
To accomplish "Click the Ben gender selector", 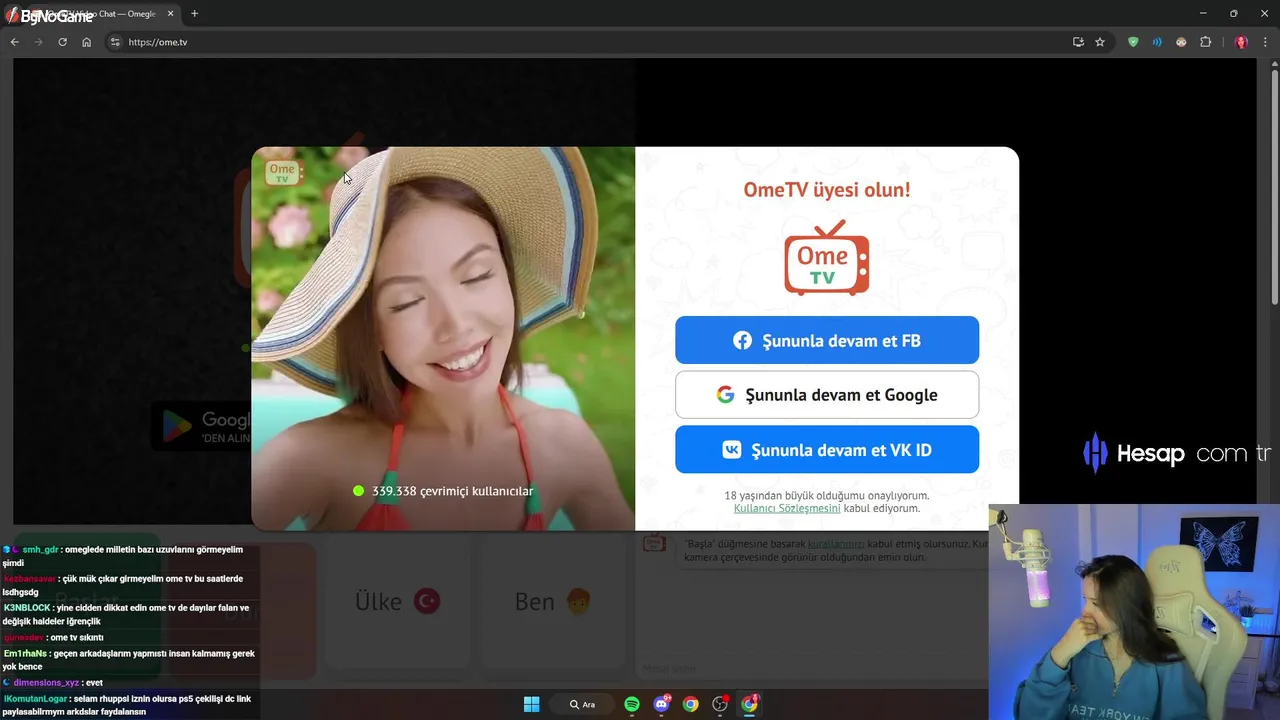I will point(552,602).
